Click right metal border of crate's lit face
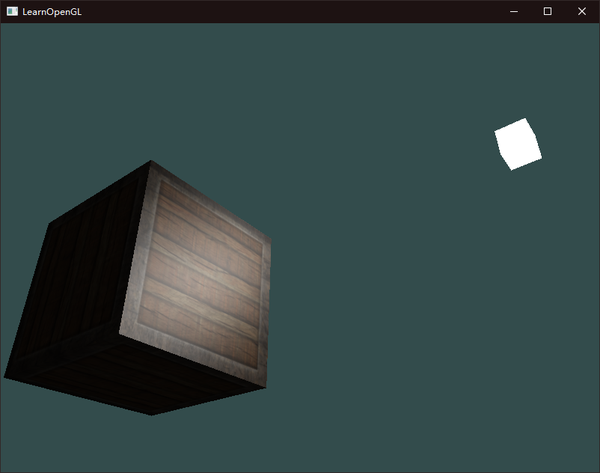Image resolution: width=600 pixels, height=473 pixels. tap(264, 310)
